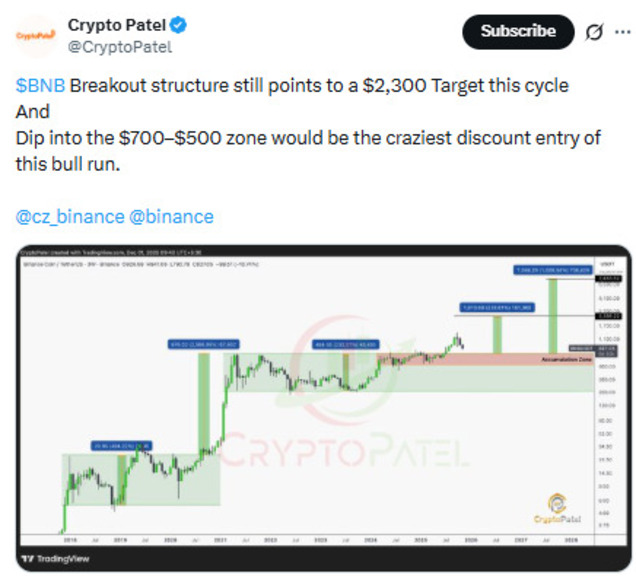The width and height of the screenshot is (636, 576).
Task: Click the Accumulation Zone label on chart
Action: point(565,358)
